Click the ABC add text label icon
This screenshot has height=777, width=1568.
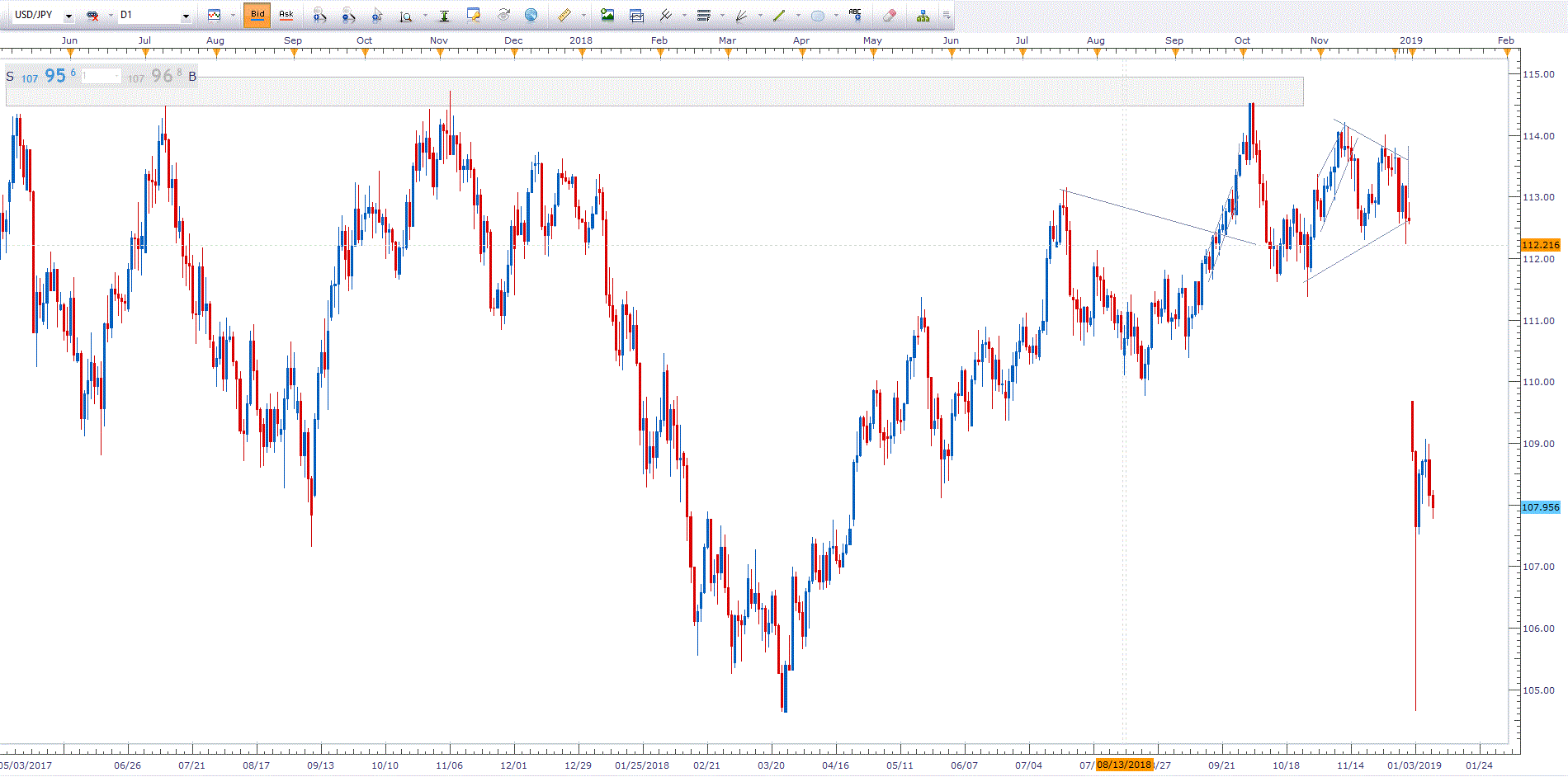coord(855,15)
